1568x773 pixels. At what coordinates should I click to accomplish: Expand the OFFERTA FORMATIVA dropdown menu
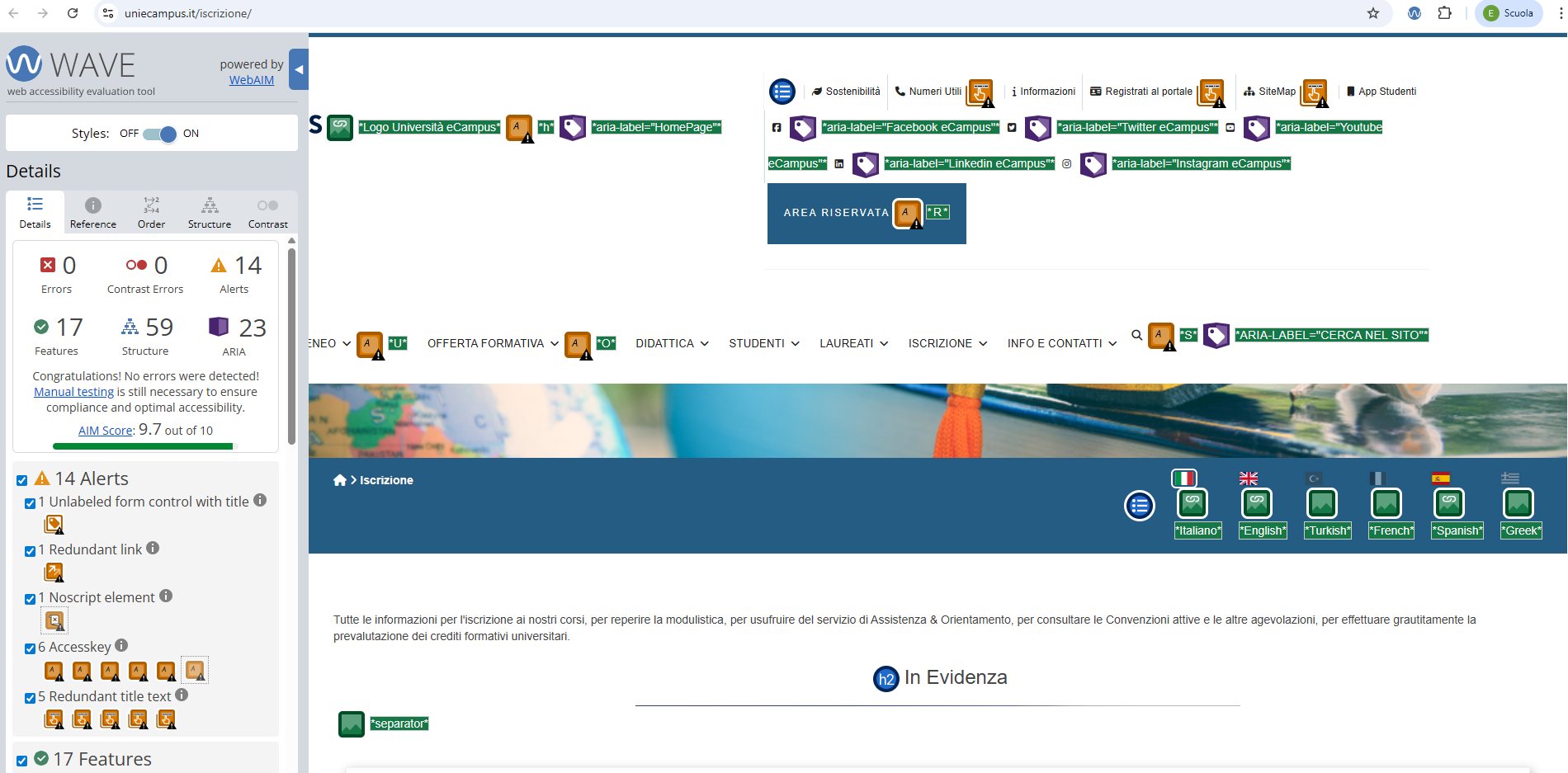pos(493,344)
